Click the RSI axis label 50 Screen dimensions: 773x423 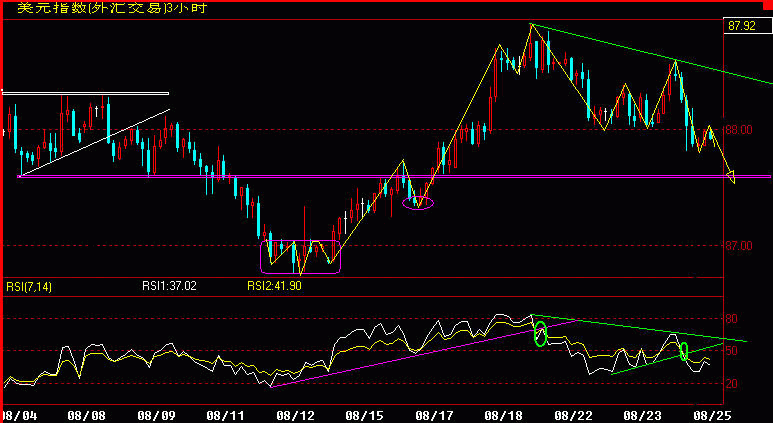pos(732,351)
